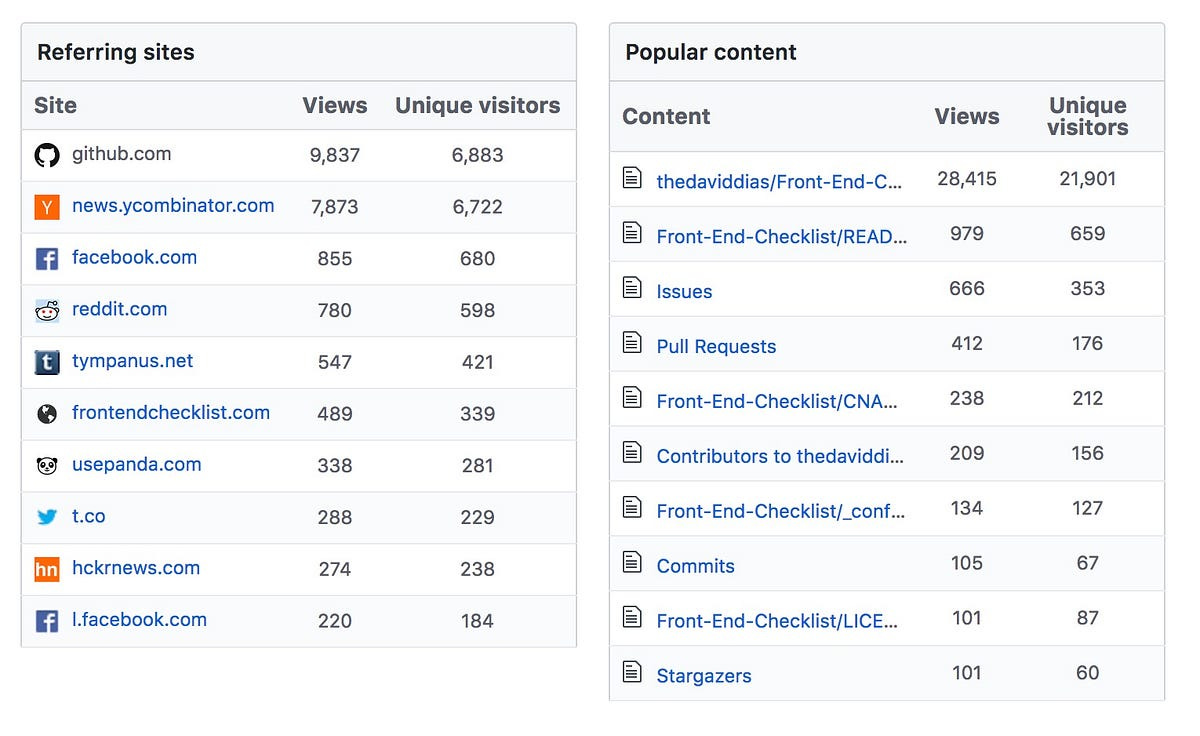
Task: Open the Front-End-Checklist/READ... content link
Action: click(x=782, y=237)
